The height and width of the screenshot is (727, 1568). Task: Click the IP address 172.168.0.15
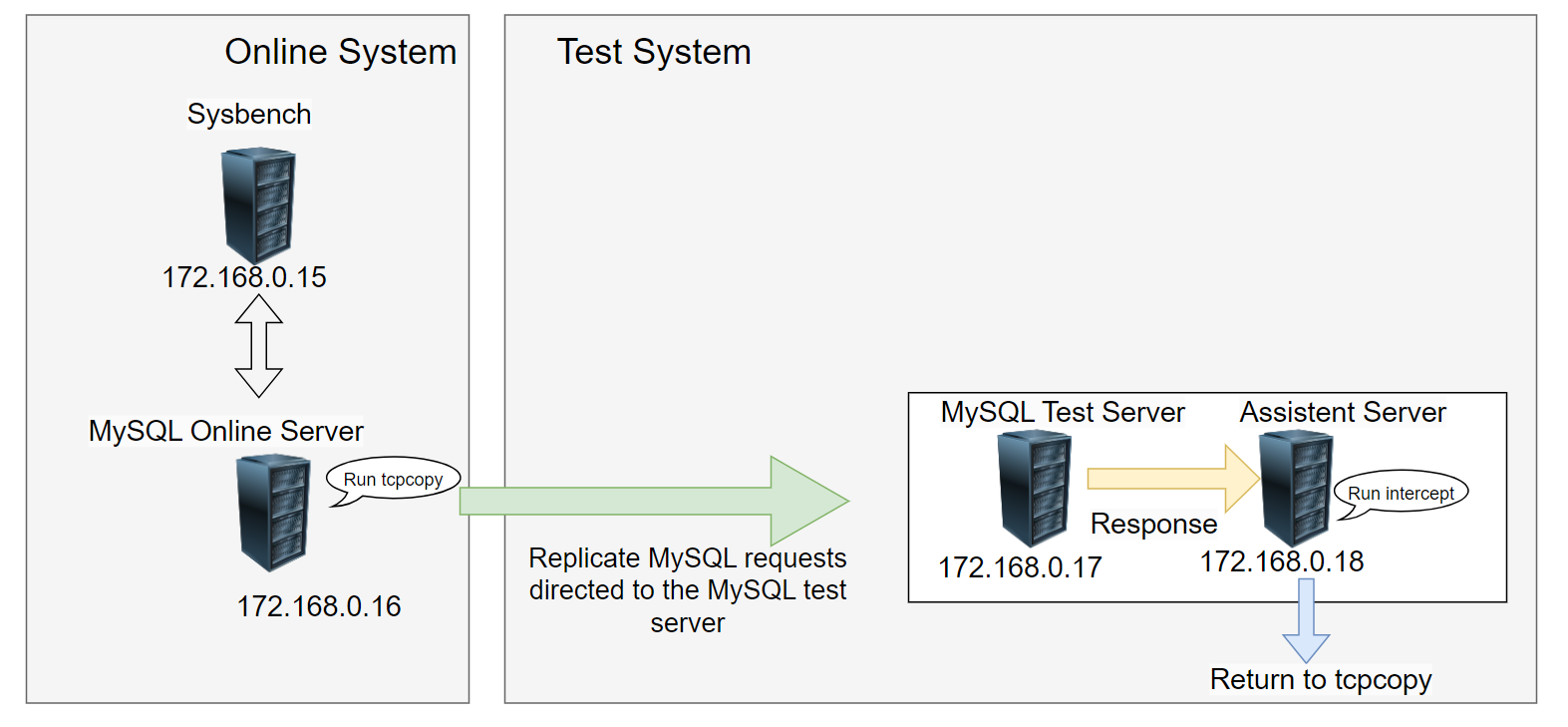(x=244, y=277)
